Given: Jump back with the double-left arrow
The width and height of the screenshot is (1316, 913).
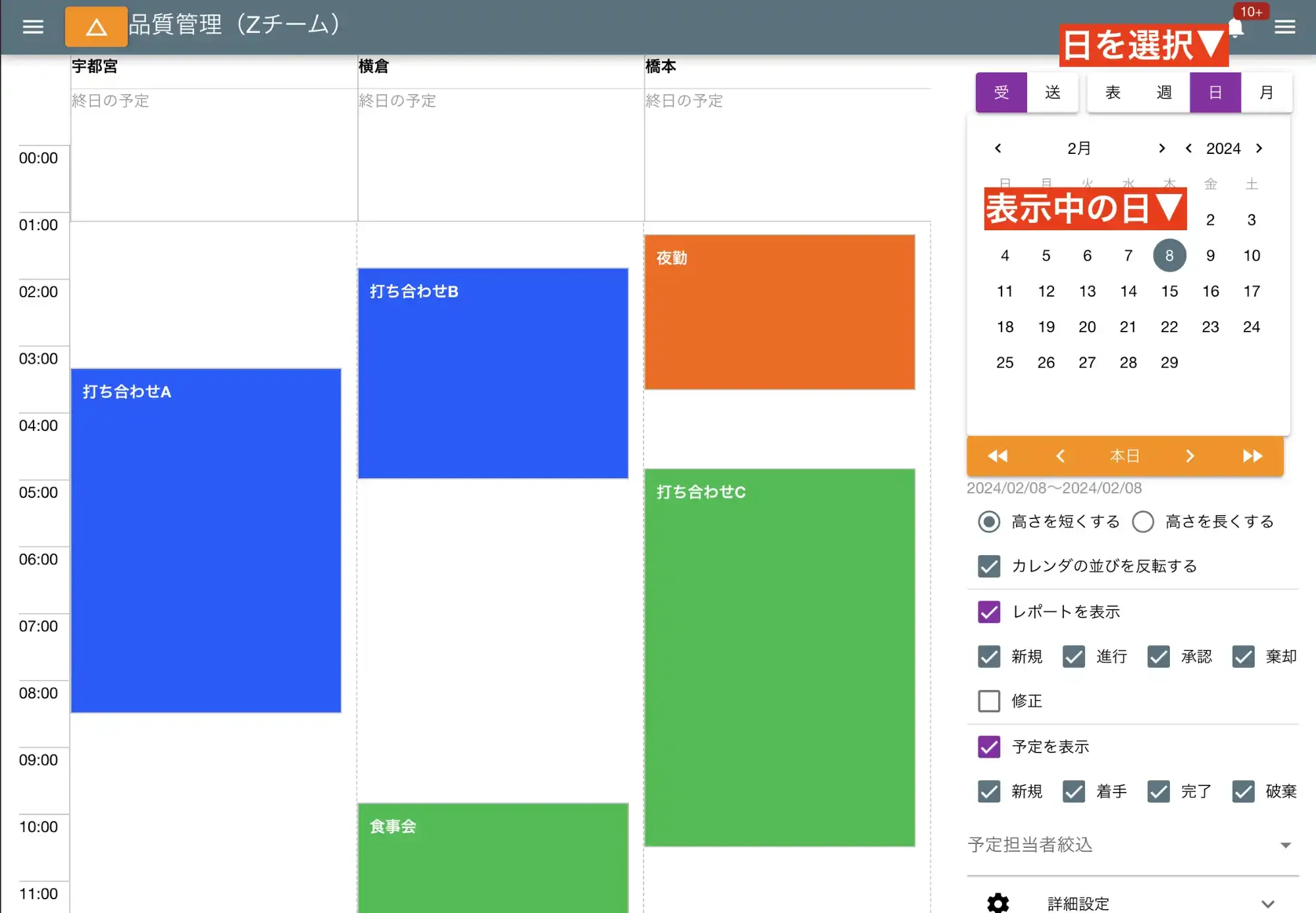Looking at the screenshot, I should coord(996,456).
